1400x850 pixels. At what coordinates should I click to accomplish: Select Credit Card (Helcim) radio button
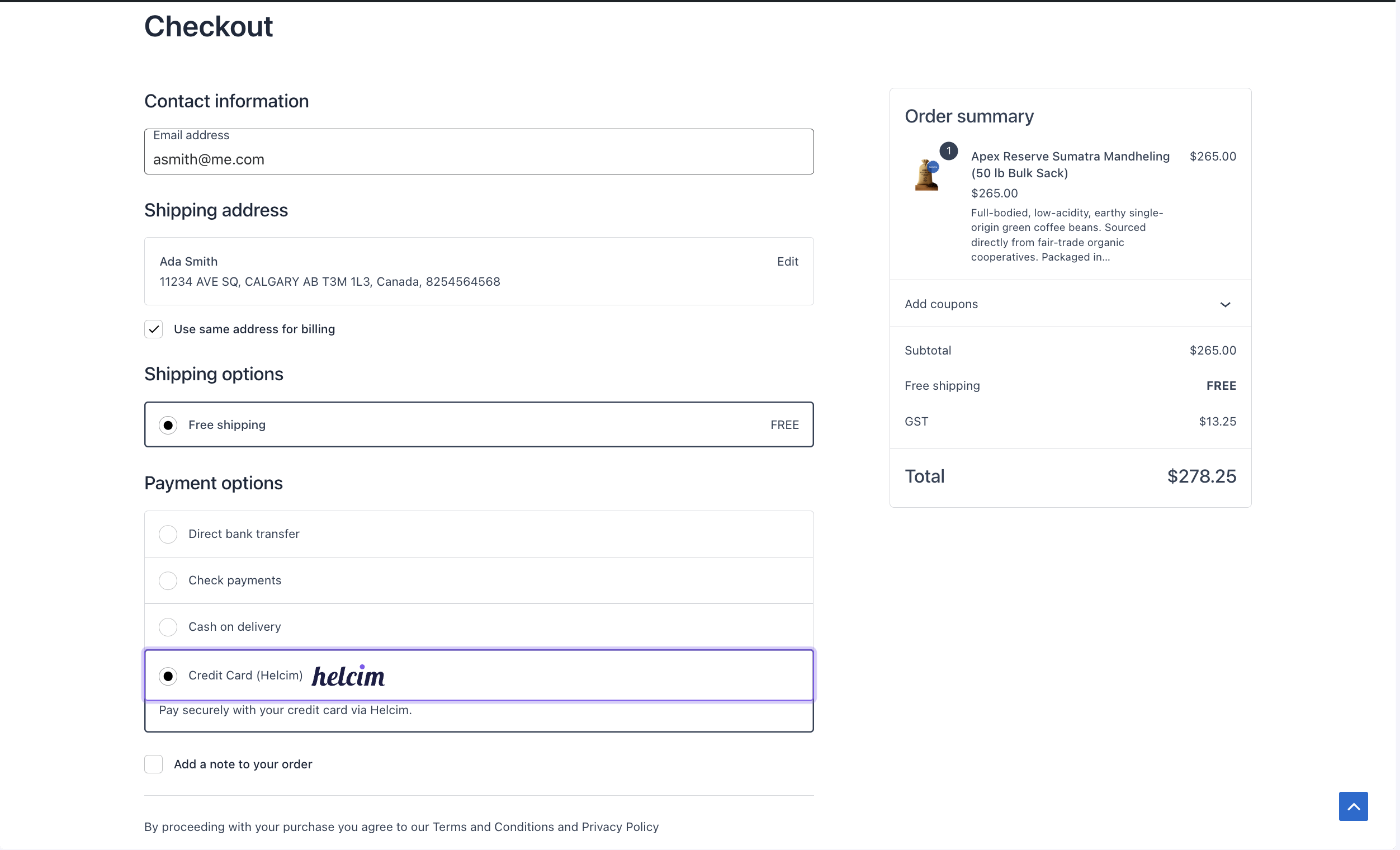[168, 676]
